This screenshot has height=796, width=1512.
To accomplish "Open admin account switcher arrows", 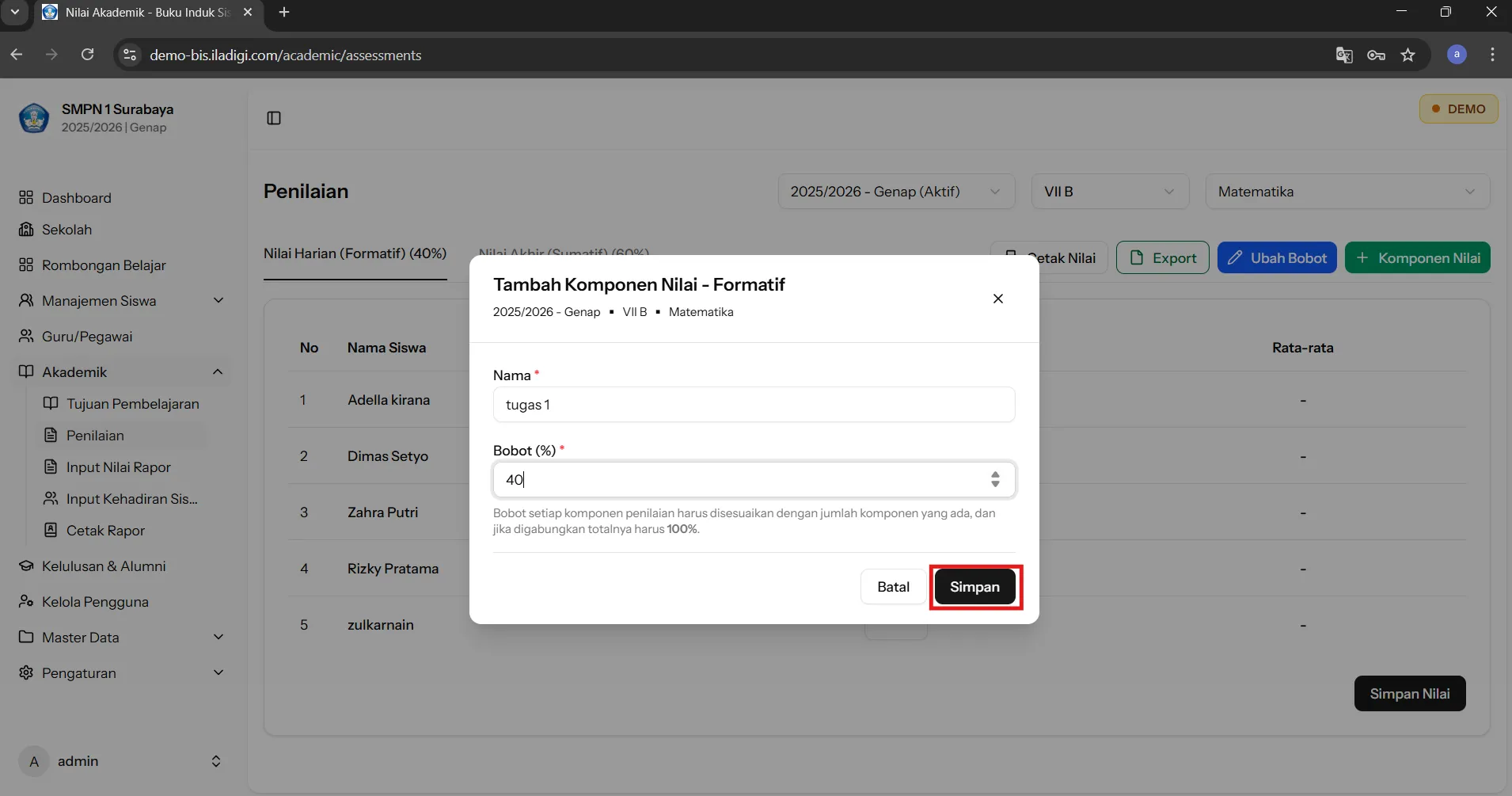I will tap(216, 761).
